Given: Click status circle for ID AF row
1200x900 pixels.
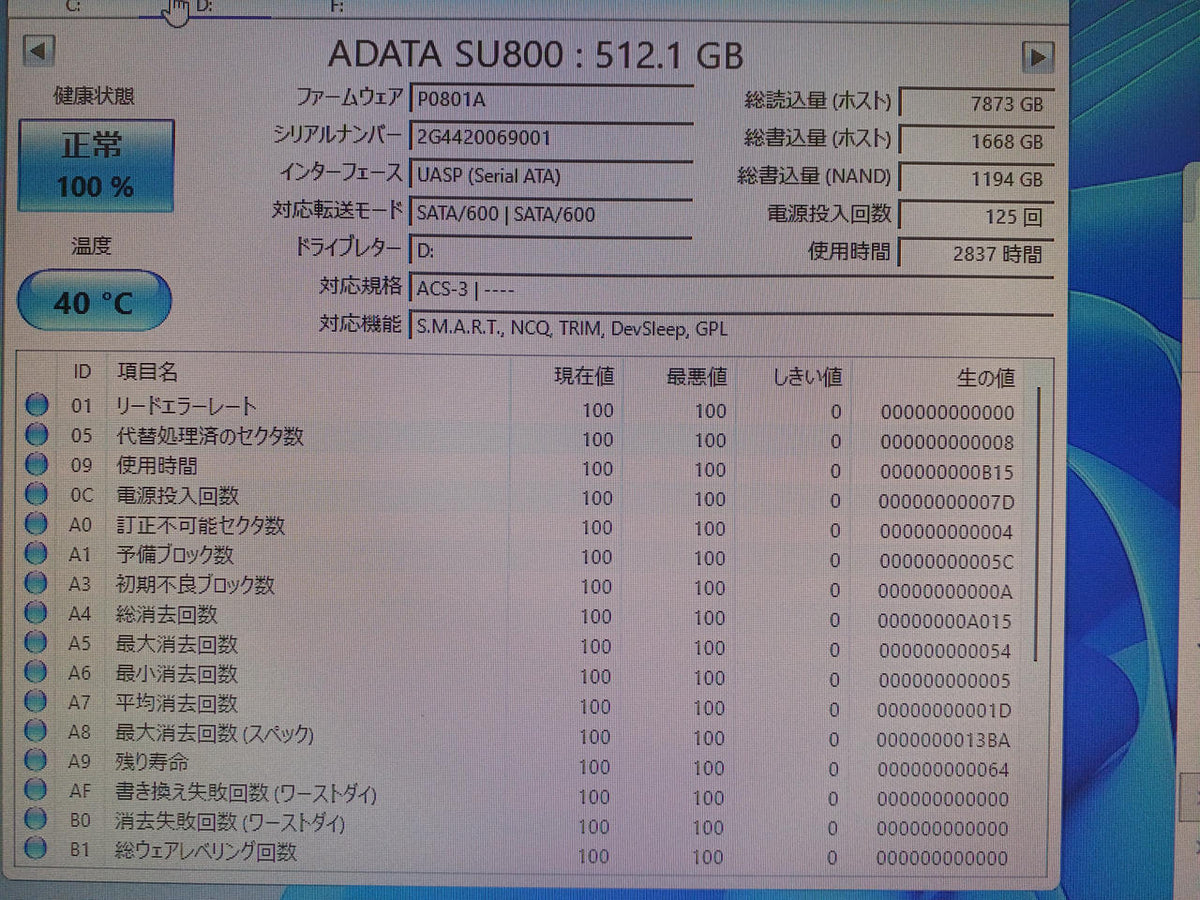Looking at the screenshot, I should click(37, 790).
